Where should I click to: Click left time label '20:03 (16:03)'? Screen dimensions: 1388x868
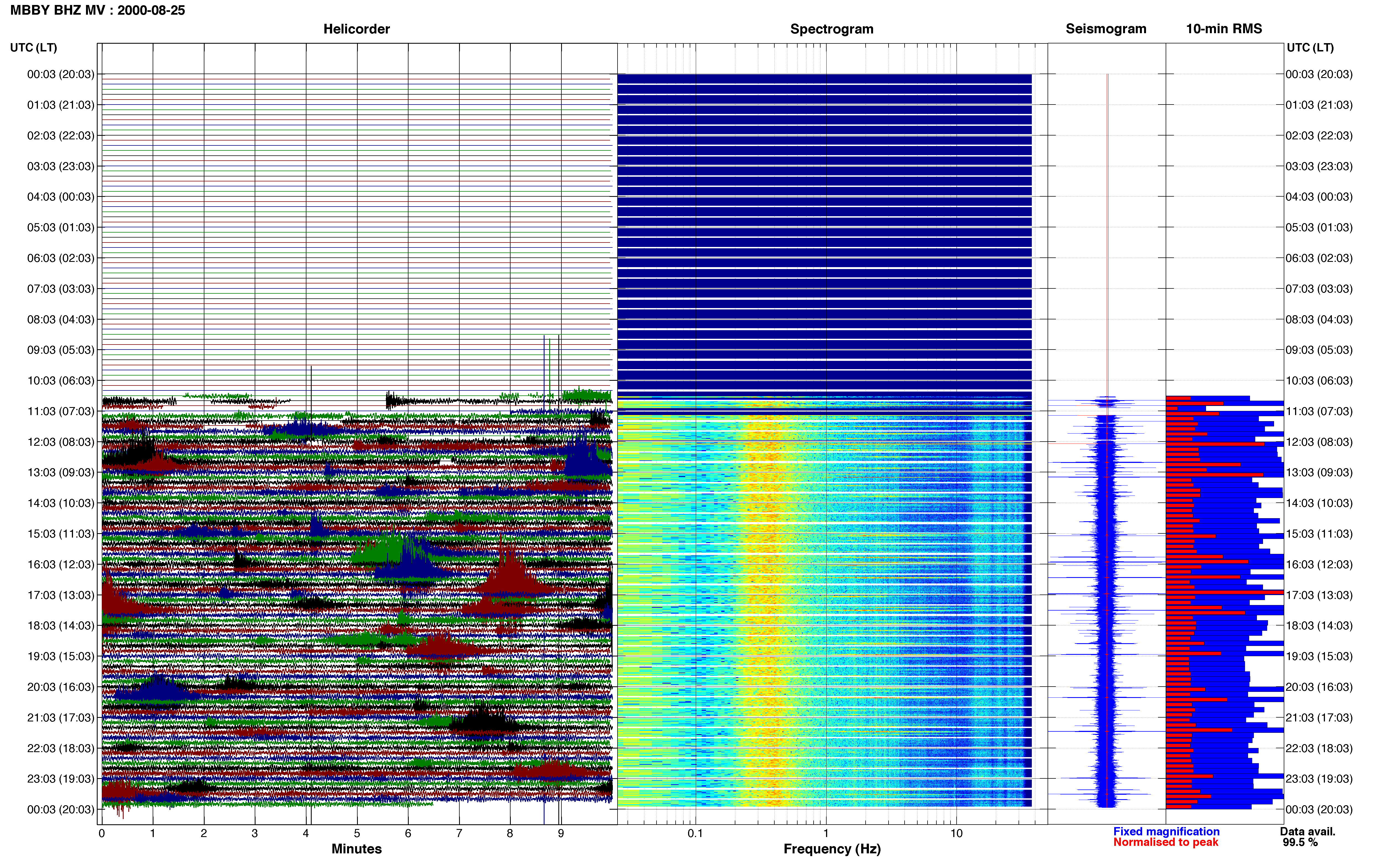[61, 687]
